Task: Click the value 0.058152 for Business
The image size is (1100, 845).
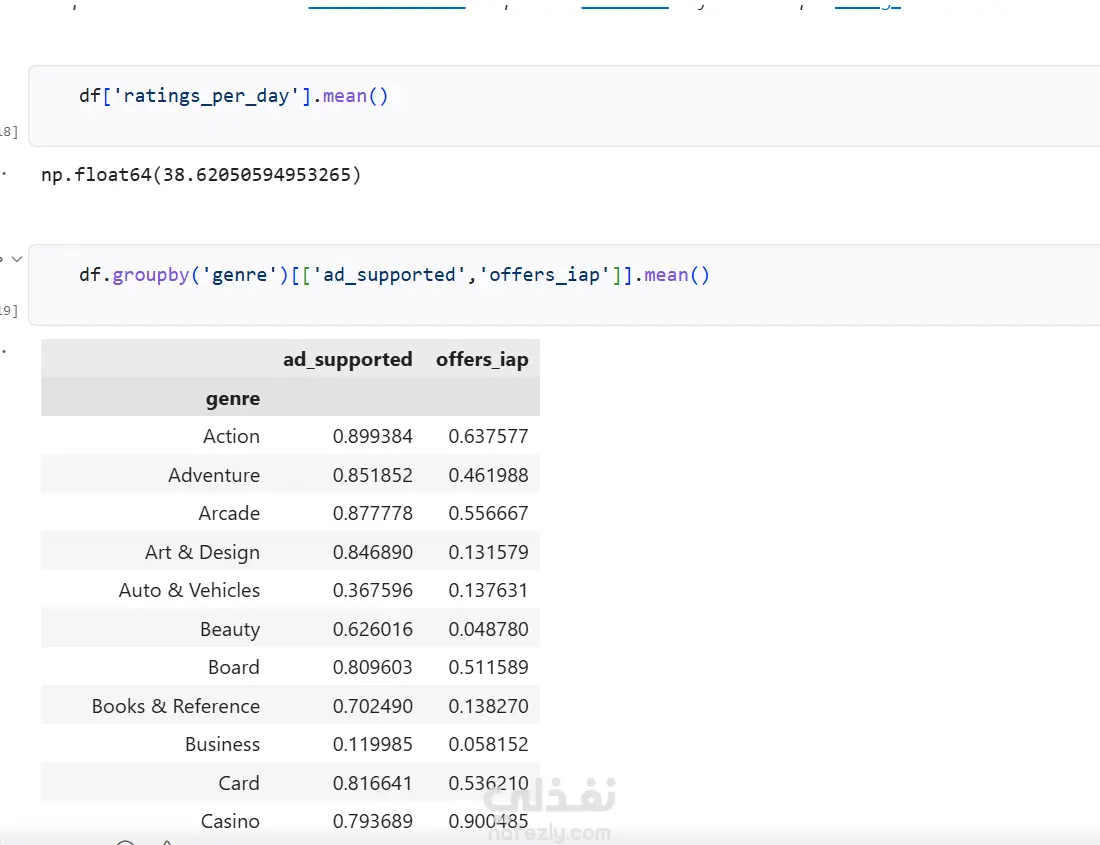Action: tap(488, 744)
